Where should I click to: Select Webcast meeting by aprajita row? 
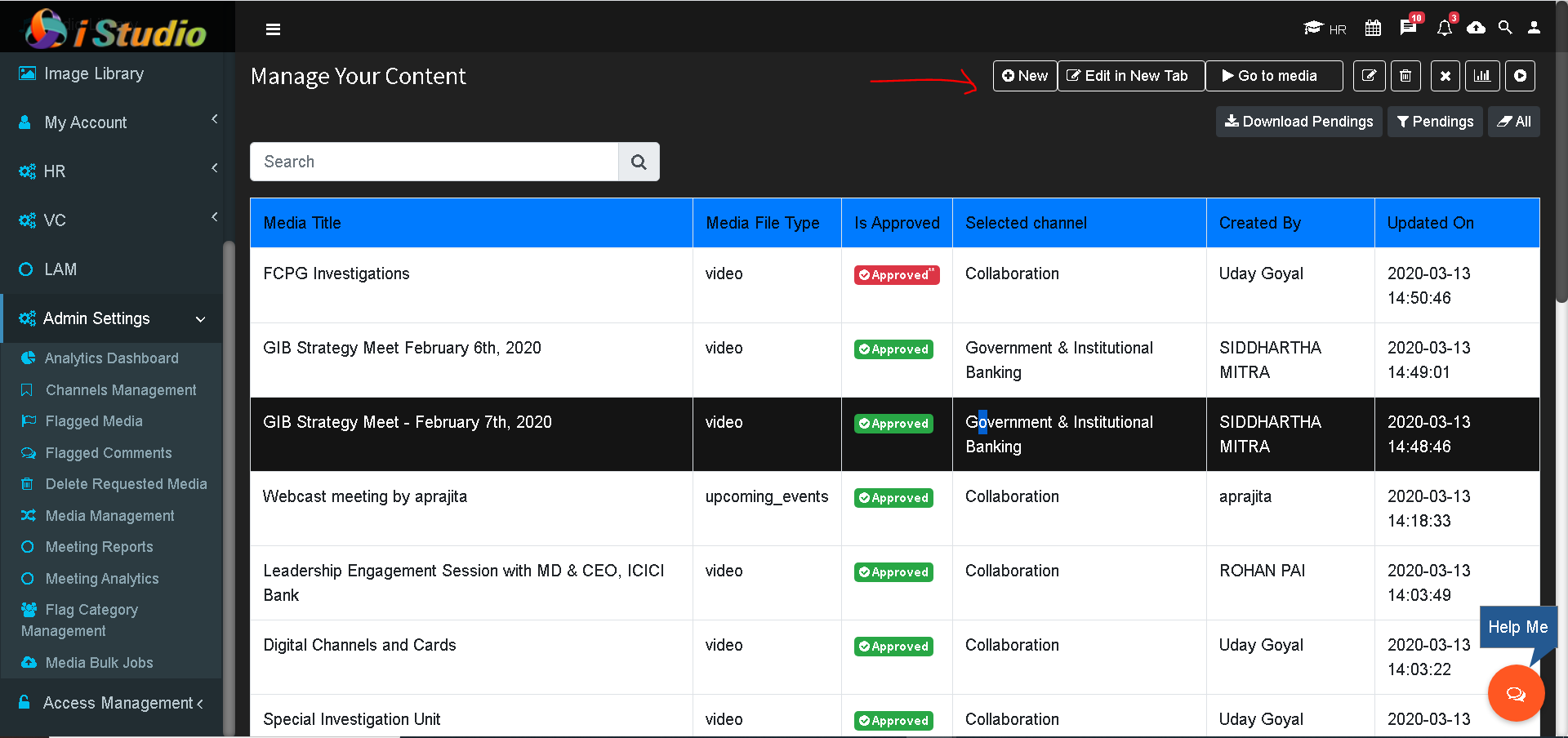point(895,509)
